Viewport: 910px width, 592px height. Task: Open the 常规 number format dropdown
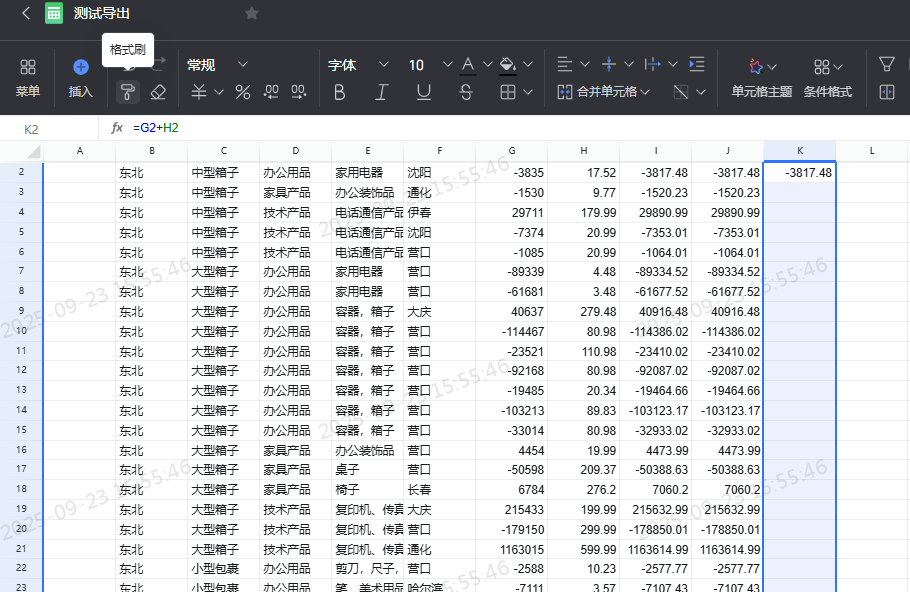[217, 64]
